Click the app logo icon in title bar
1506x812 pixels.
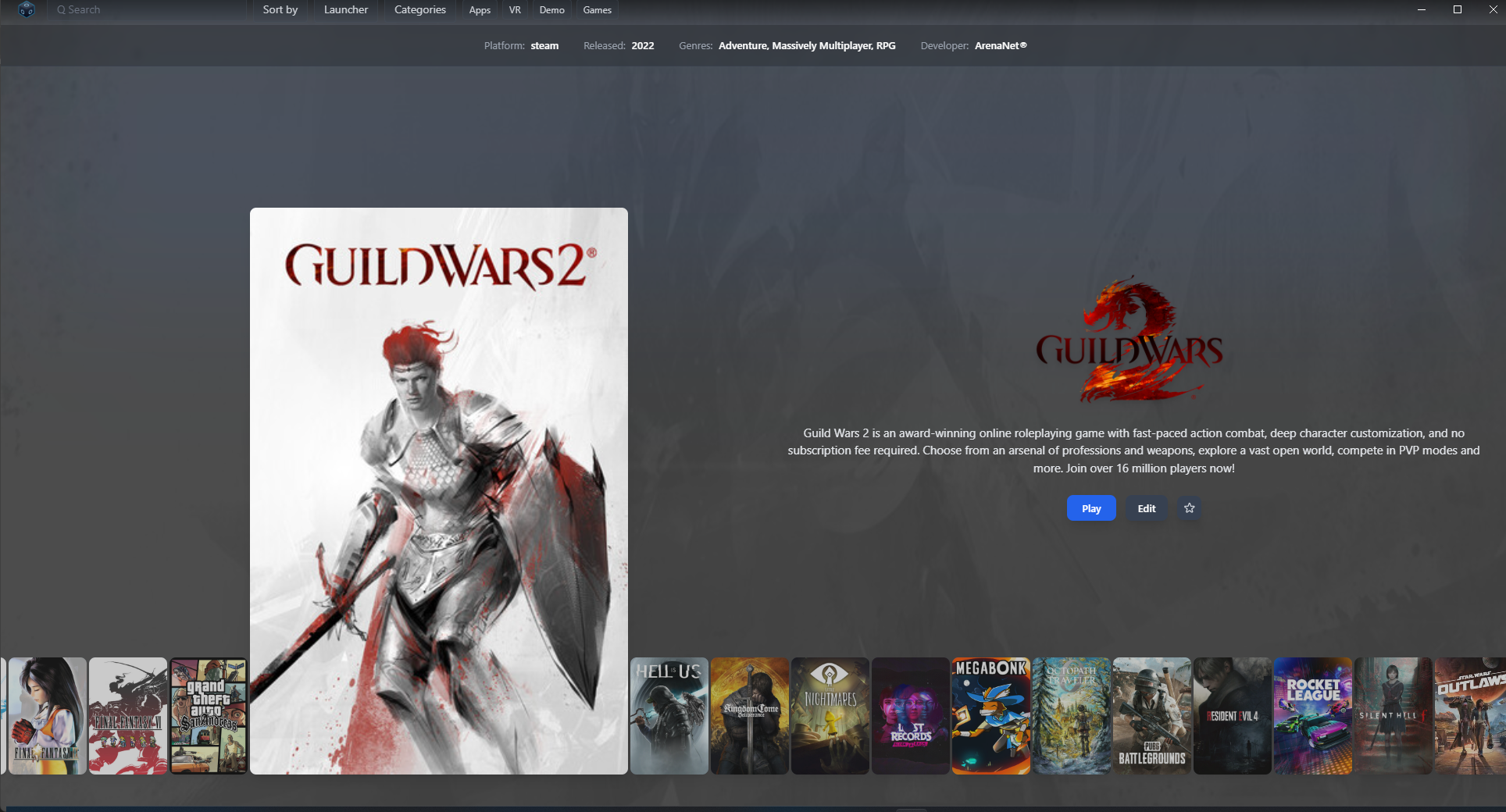pos(27,10)
